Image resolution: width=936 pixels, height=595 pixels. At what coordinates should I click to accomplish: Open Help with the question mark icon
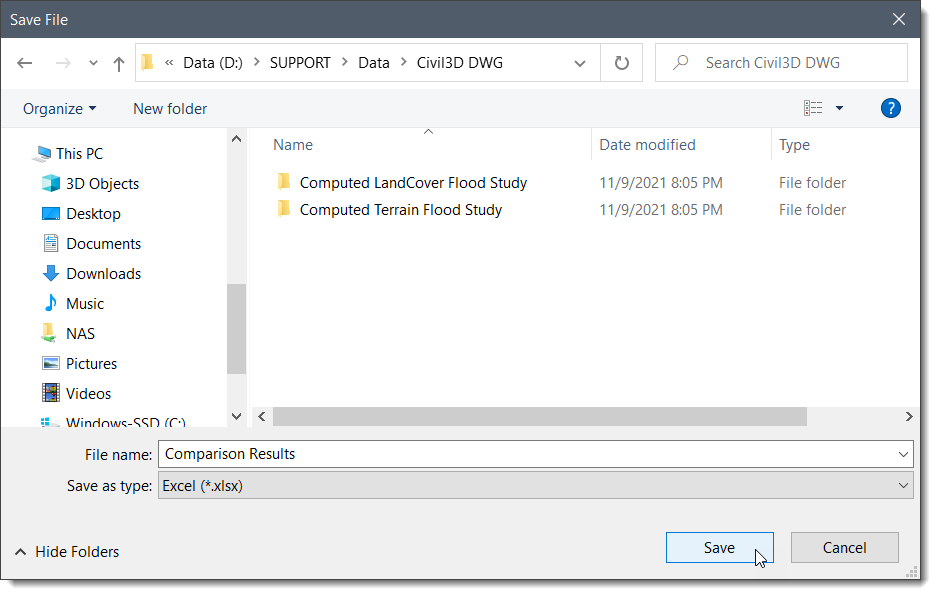click(890, 108)
